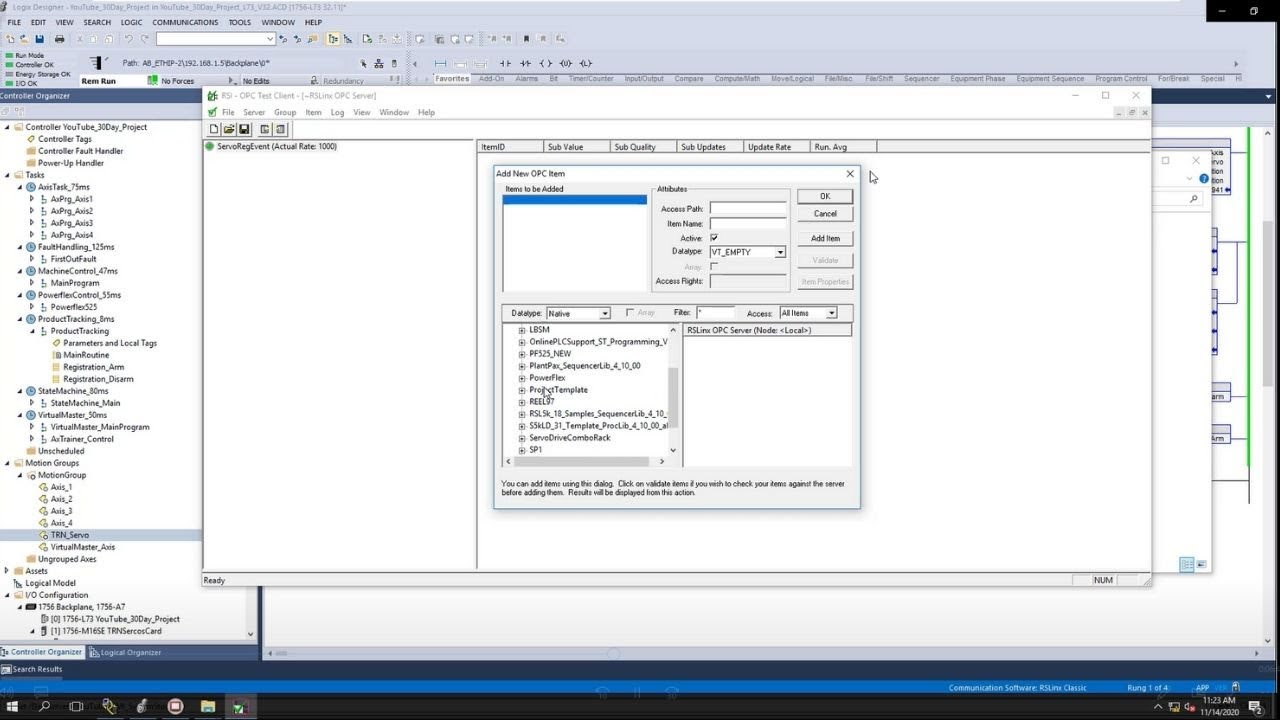Open the Server menu in OPC Test Client
The width and height of the screenshot is (1280, 720).
point(254,112)
